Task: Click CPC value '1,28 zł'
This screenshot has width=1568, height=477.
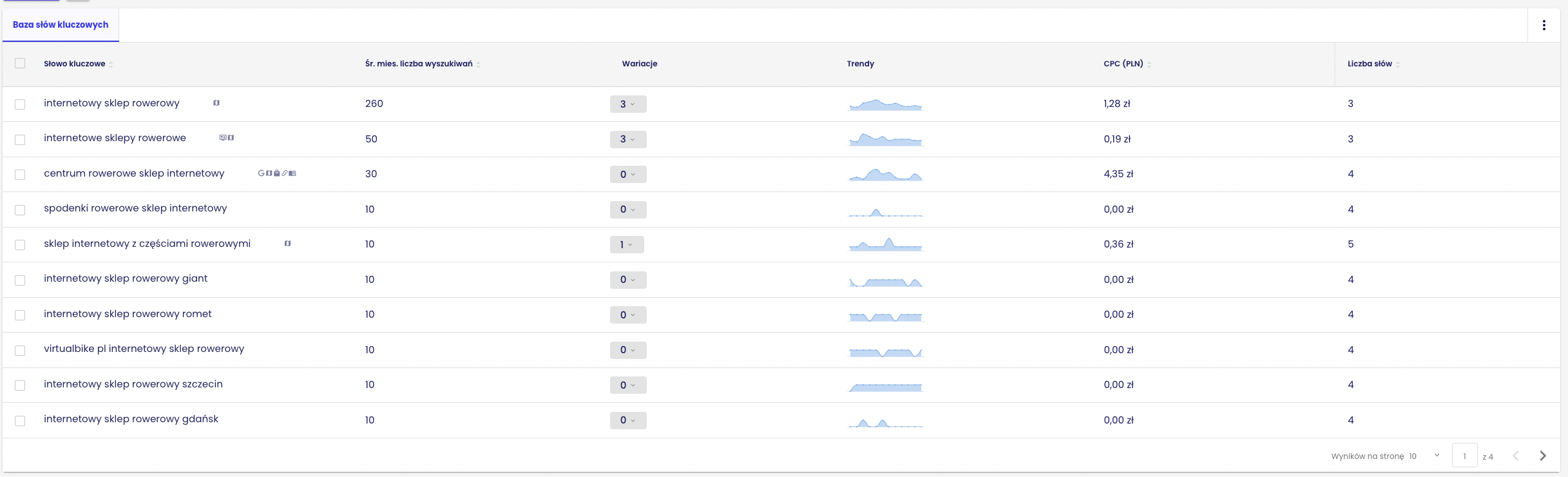Action: point(1117,104)
